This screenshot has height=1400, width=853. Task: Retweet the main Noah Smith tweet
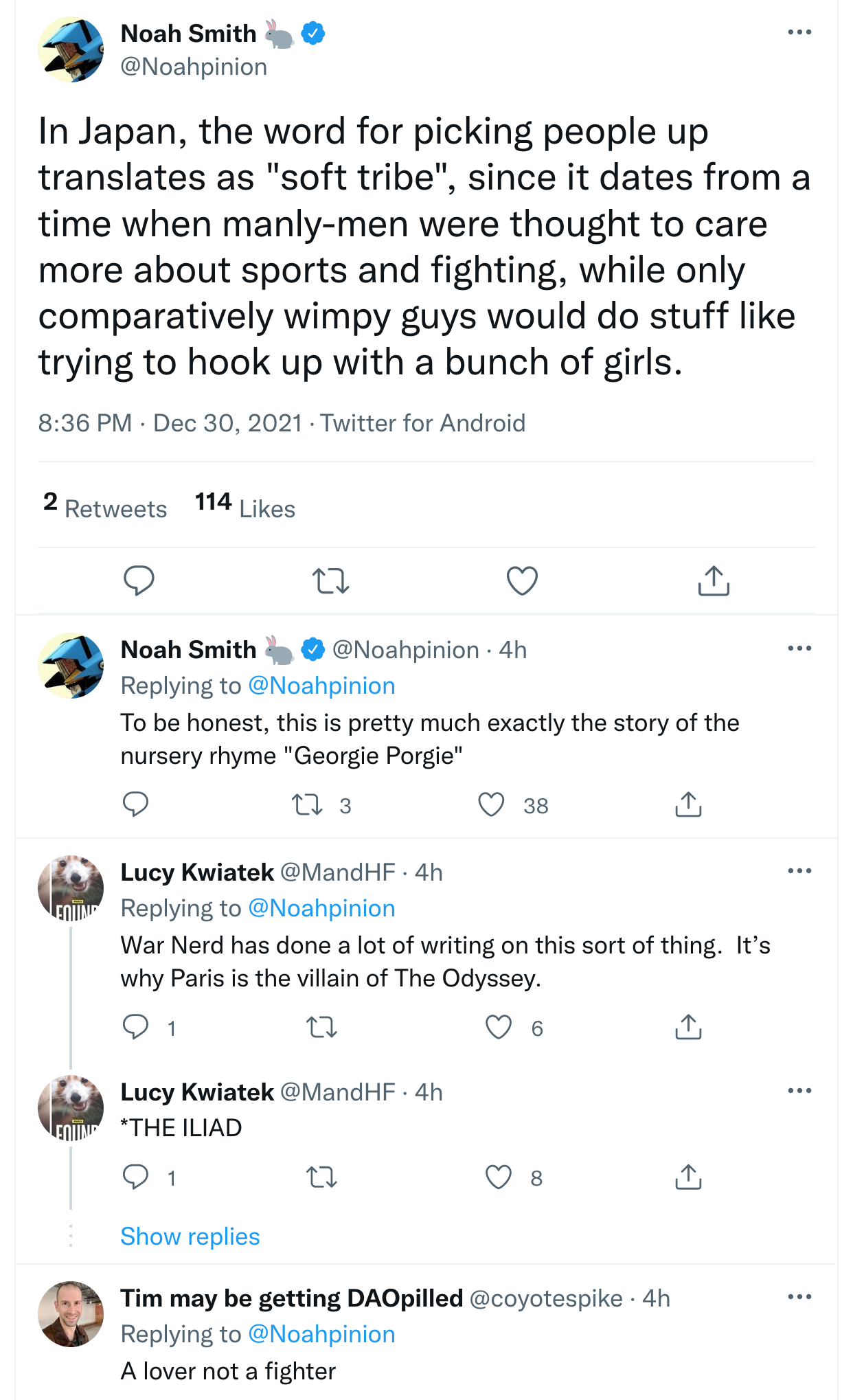pos(331,581)
